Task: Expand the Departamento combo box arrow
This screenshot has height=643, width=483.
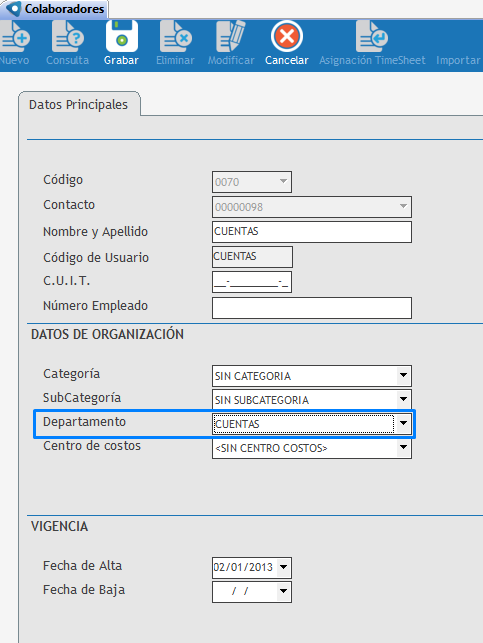Action: [x=403, y=423]
